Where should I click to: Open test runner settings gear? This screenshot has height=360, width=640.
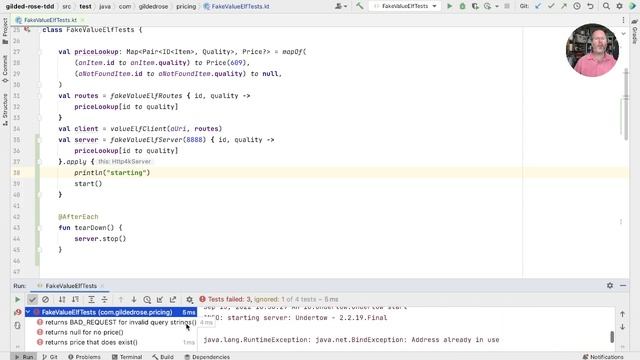189,300
